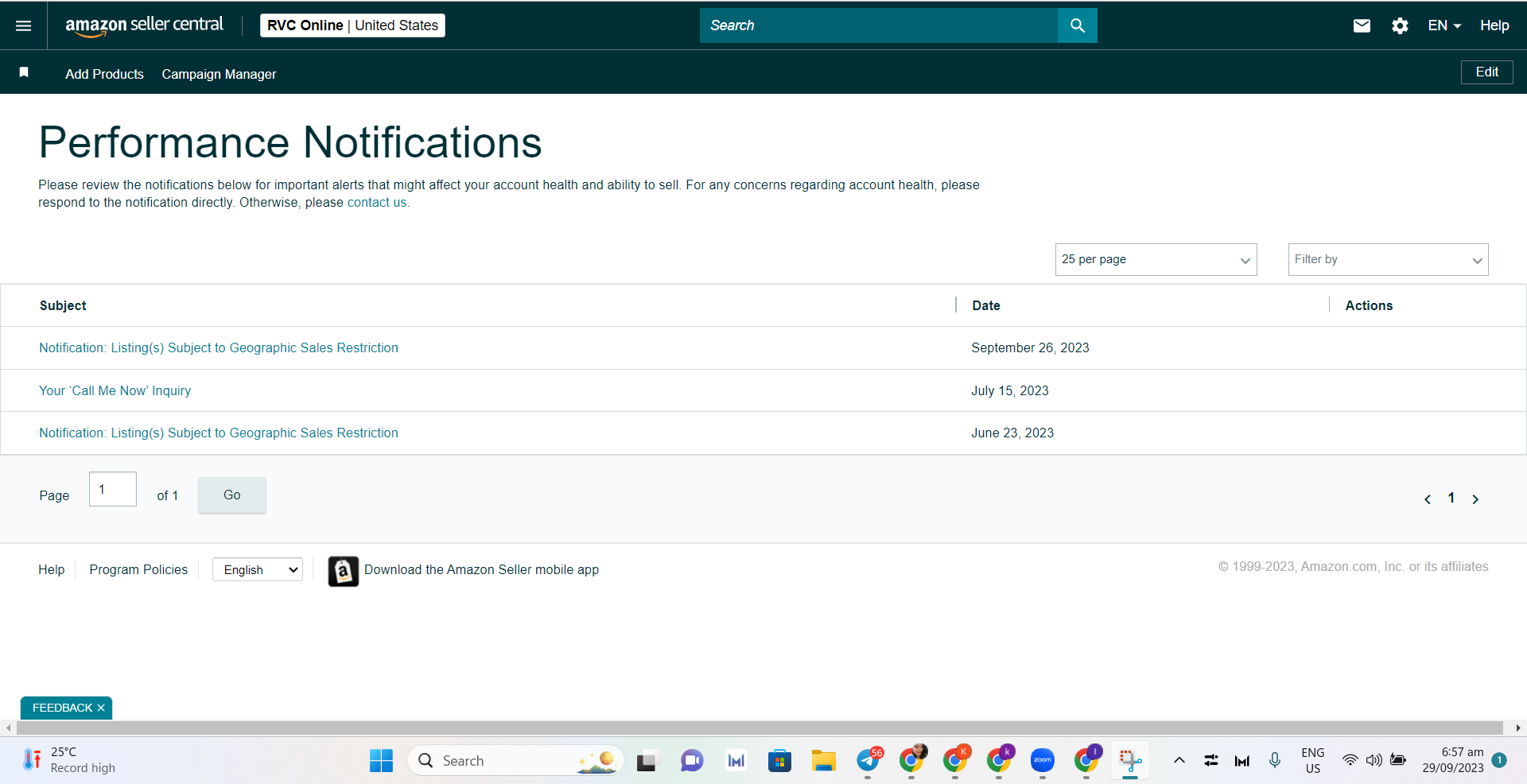Open the hamburger navigation menu
The height and width of the screenshot is (784, 1527).
(24, 25)
